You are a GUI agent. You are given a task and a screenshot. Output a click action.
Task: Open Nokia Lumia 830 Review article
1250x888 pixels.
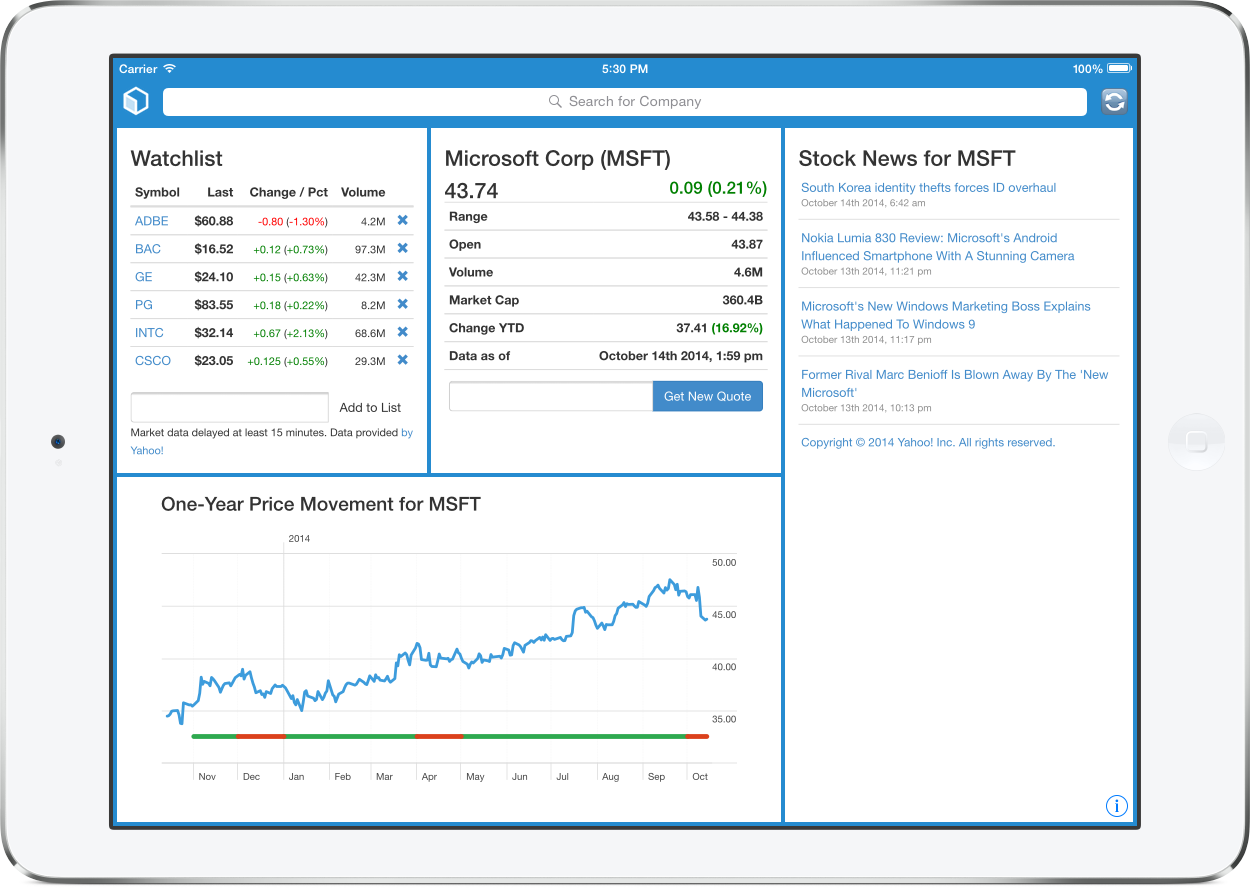[x=937, y=247]
